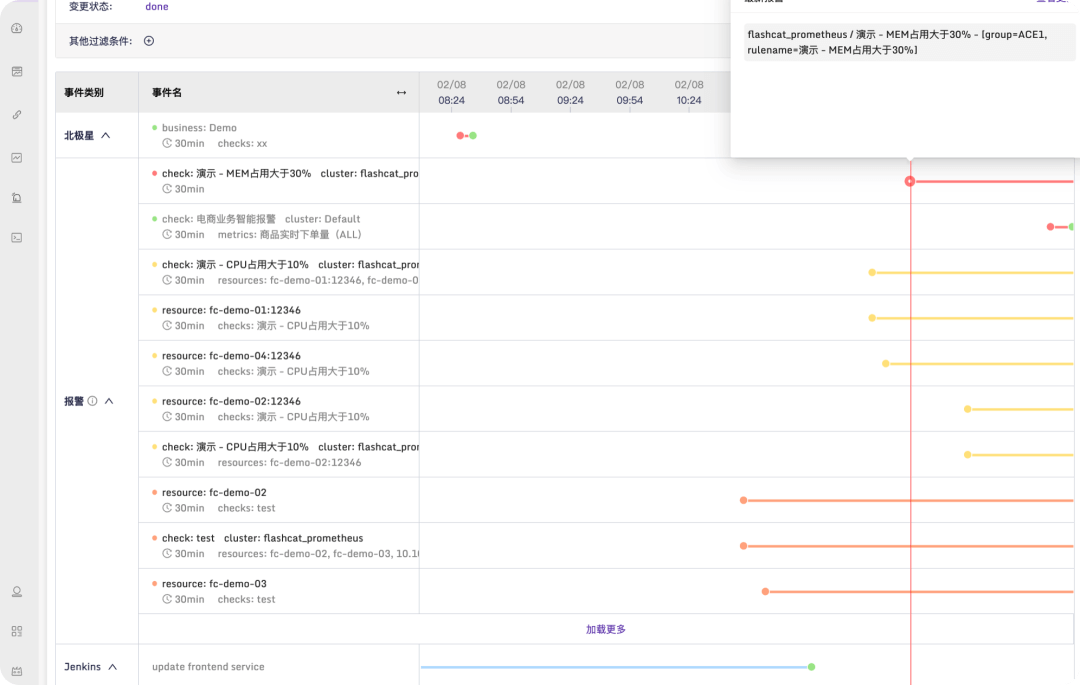Select resource: fc-demo-01:12346 event
This screenshot has width=1080, height=685.
tap(279, 317)
